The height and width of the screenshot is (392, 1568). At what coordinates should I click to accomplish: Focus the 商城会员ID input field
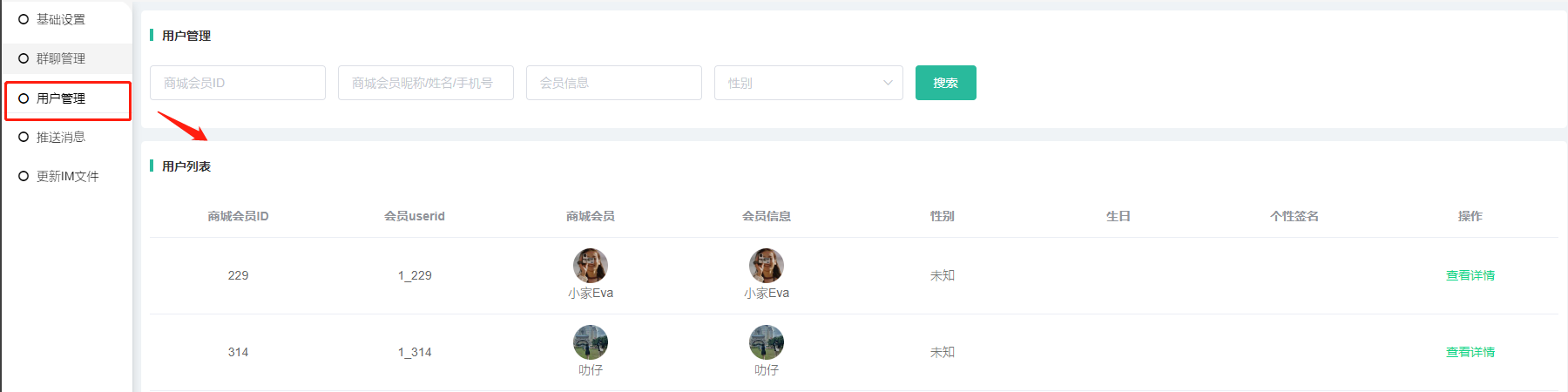tap(238, 83)
